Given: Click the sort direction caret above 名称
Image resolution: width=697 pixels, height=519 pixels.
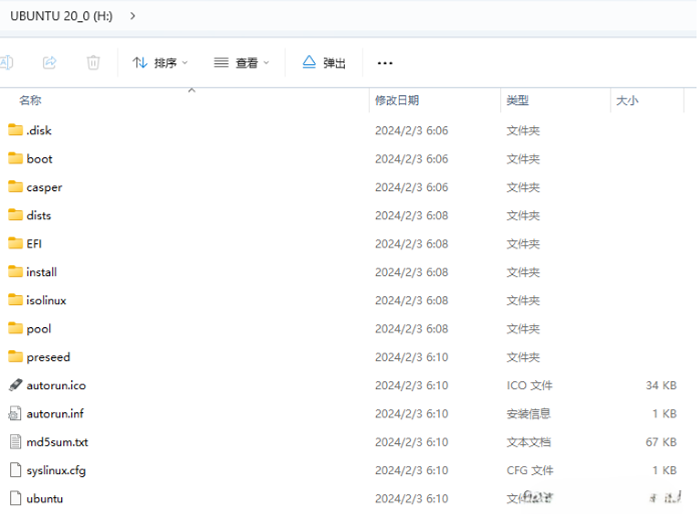Looking at the screenshot, I should pyautogui.click(x=192, y=90).
